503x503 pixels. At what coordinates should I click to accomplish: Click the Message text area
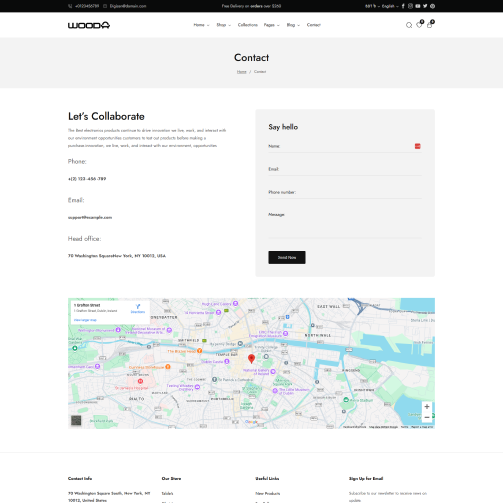345,224
